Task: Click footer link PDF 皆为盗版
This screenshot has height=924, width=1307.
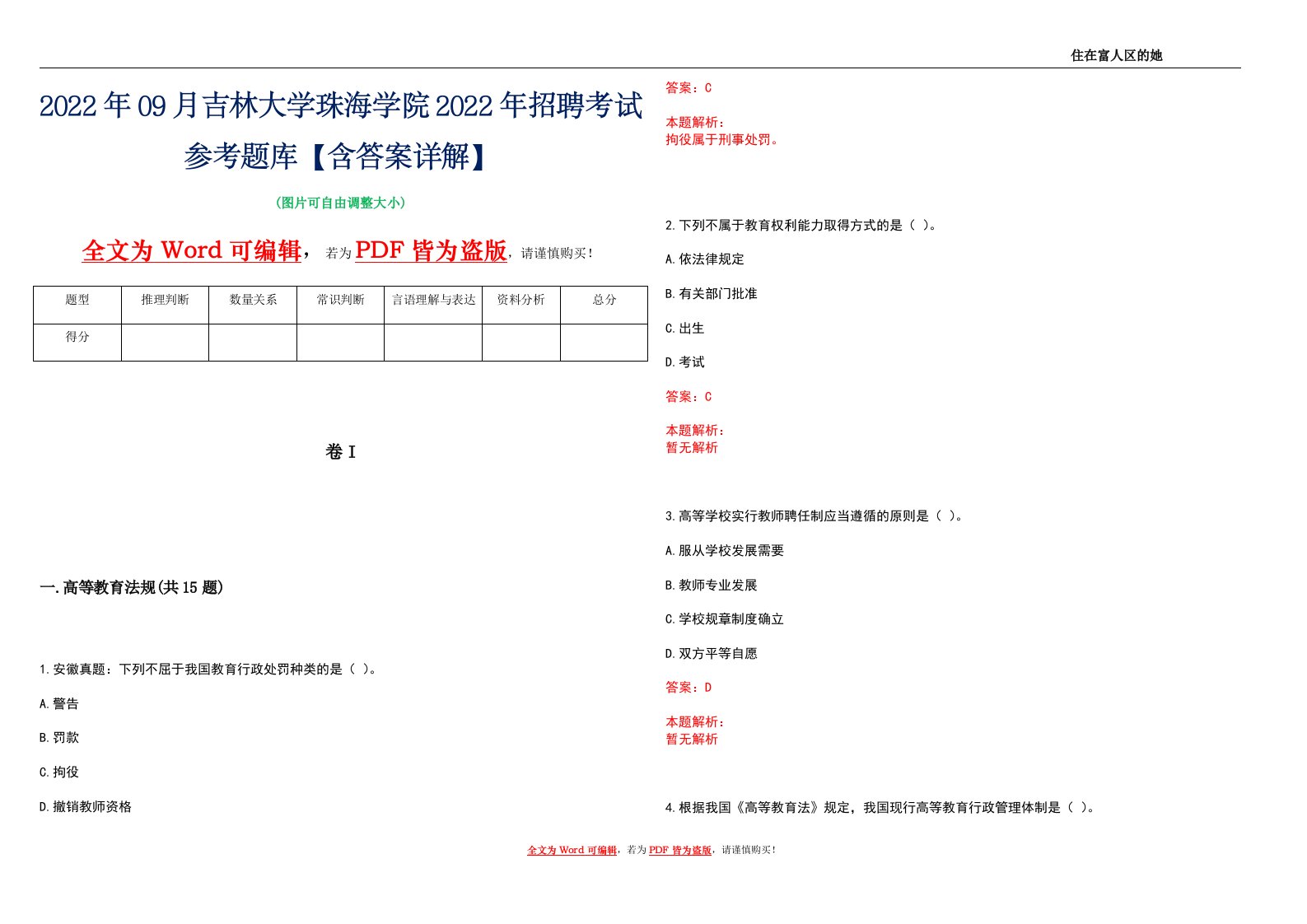Action: (680, 850)
